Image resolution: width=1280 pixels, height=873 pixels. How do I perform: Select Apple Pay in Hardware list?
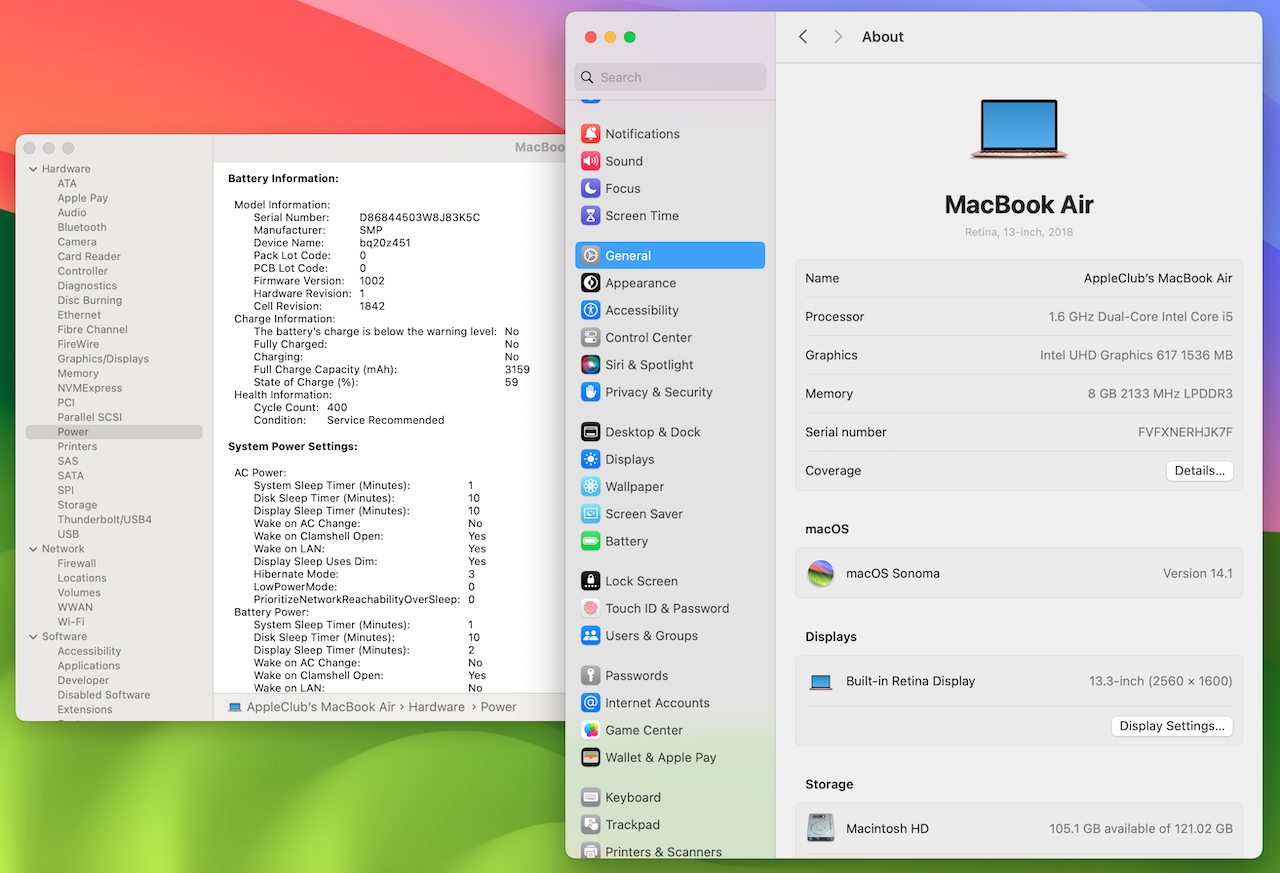(x=83, y=198)
